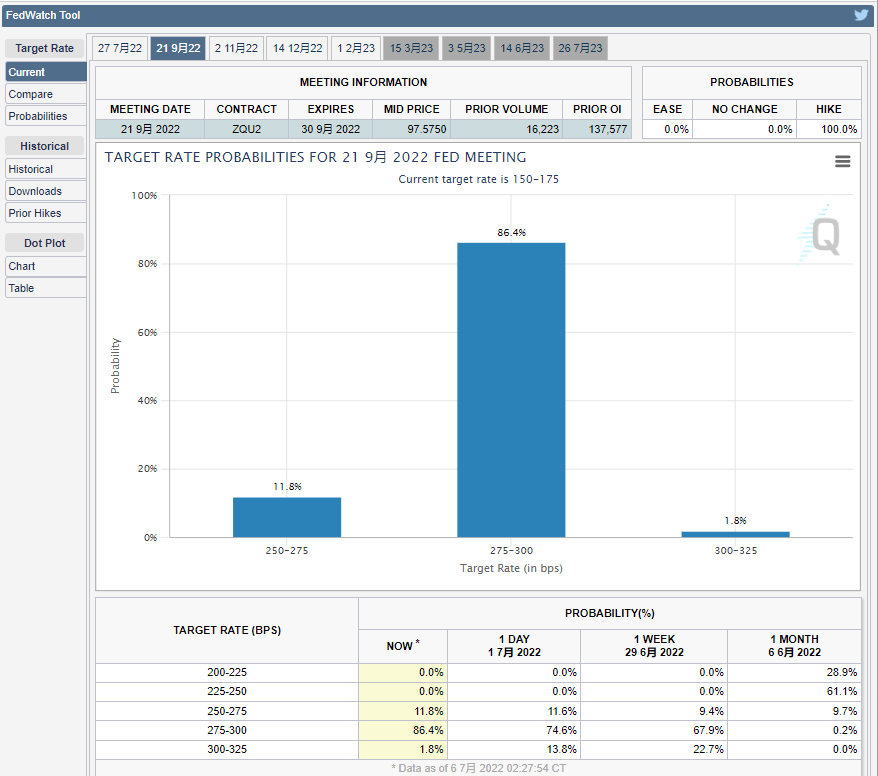Click the contract value ZQU2

(x=246, y=129)
